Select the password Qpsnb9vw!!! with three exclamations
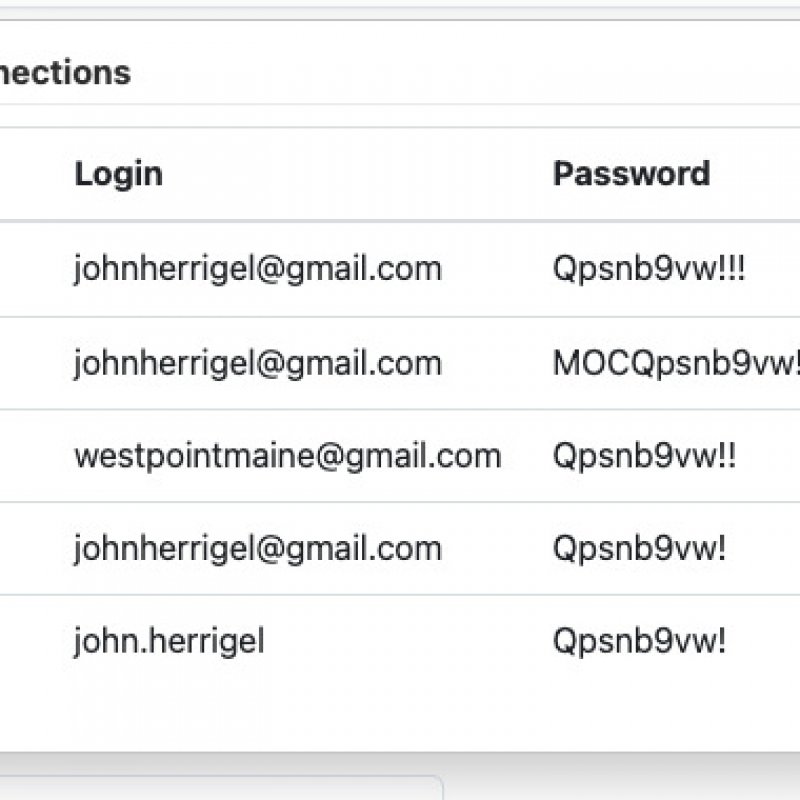The height and width of the screenshot is (800, 800). coord(648,269)
